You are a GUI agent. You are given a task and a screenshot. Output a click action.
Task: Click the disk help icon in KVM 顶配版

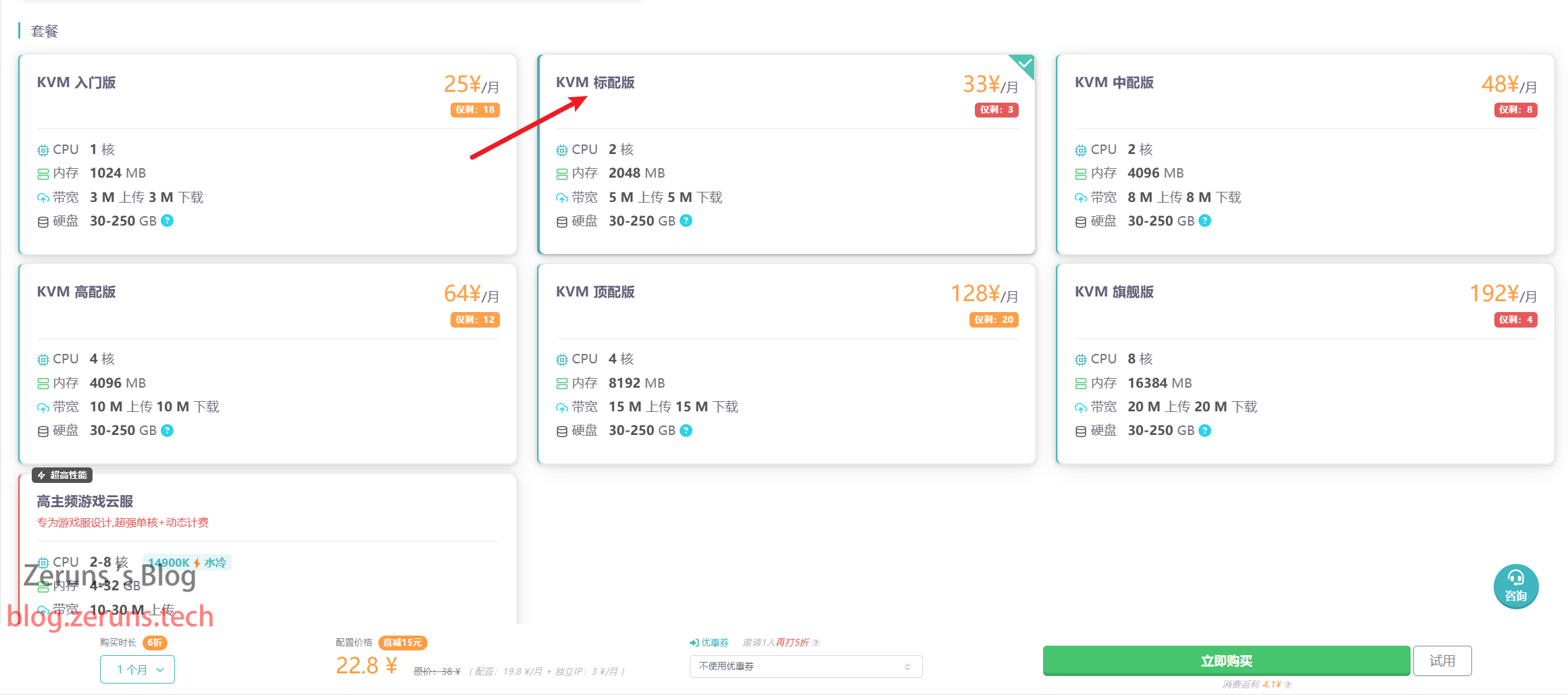[x=686, y=430]
